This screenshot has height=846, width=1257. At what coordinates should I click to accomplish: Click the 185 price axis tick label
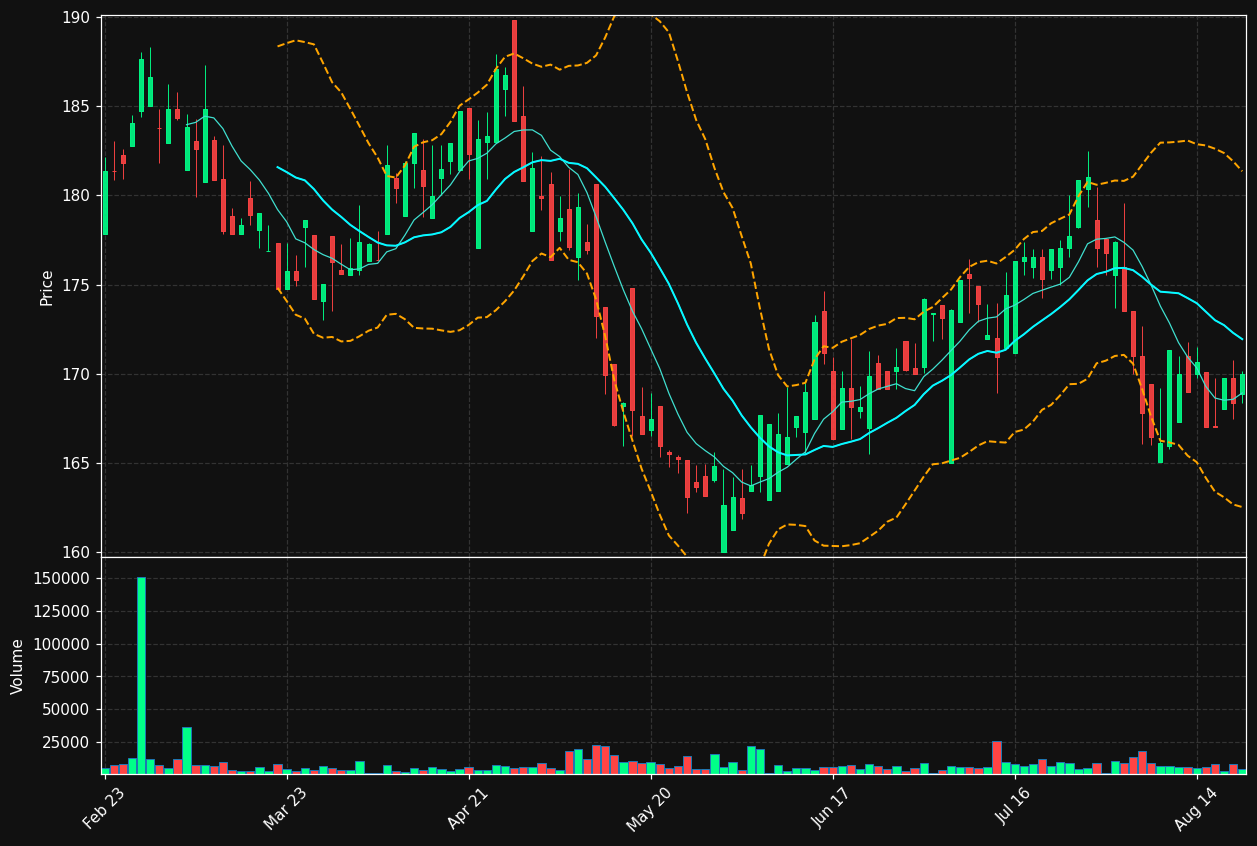coord(75,107)
